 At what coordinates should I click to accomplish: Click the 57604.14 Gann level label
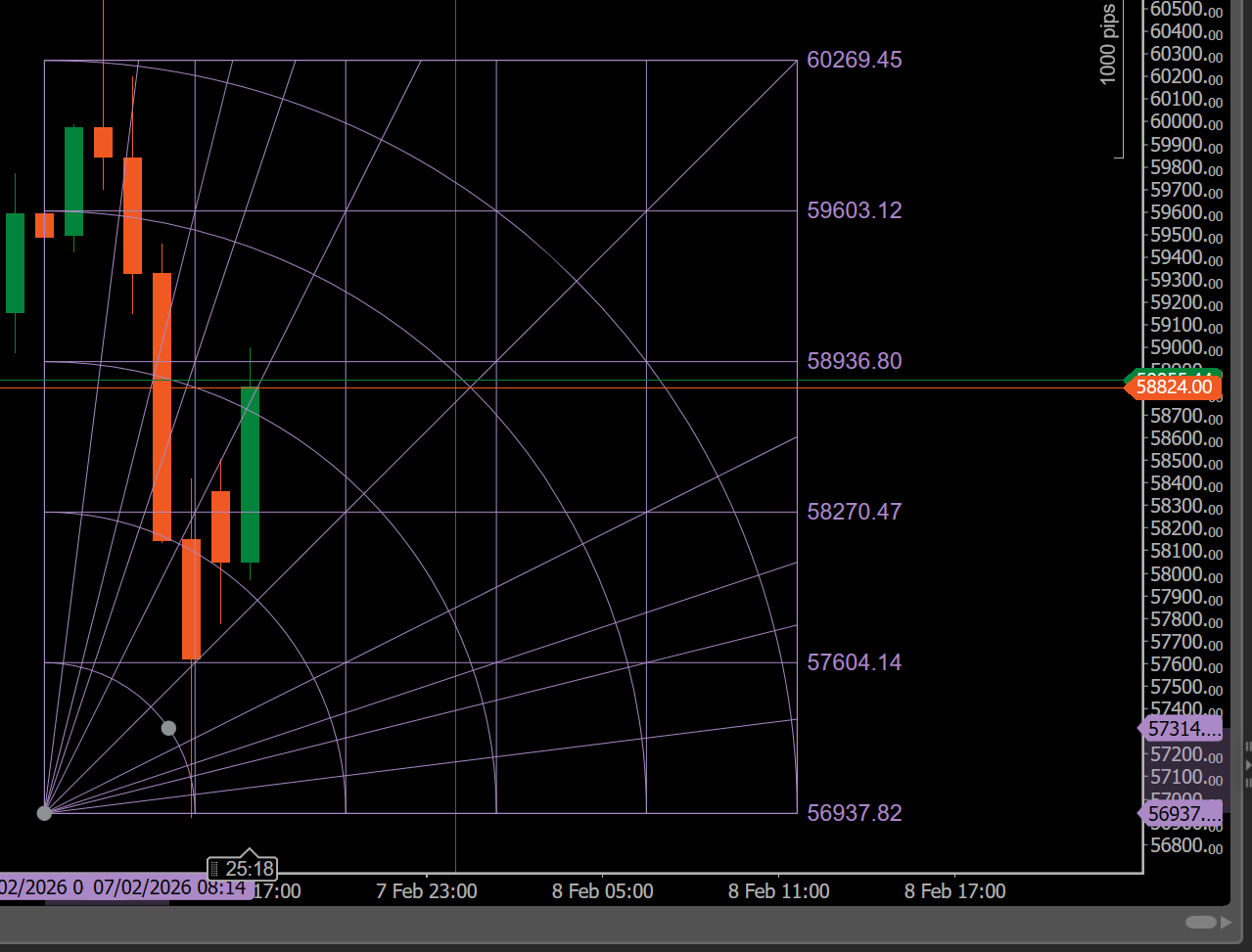[854, 663]
